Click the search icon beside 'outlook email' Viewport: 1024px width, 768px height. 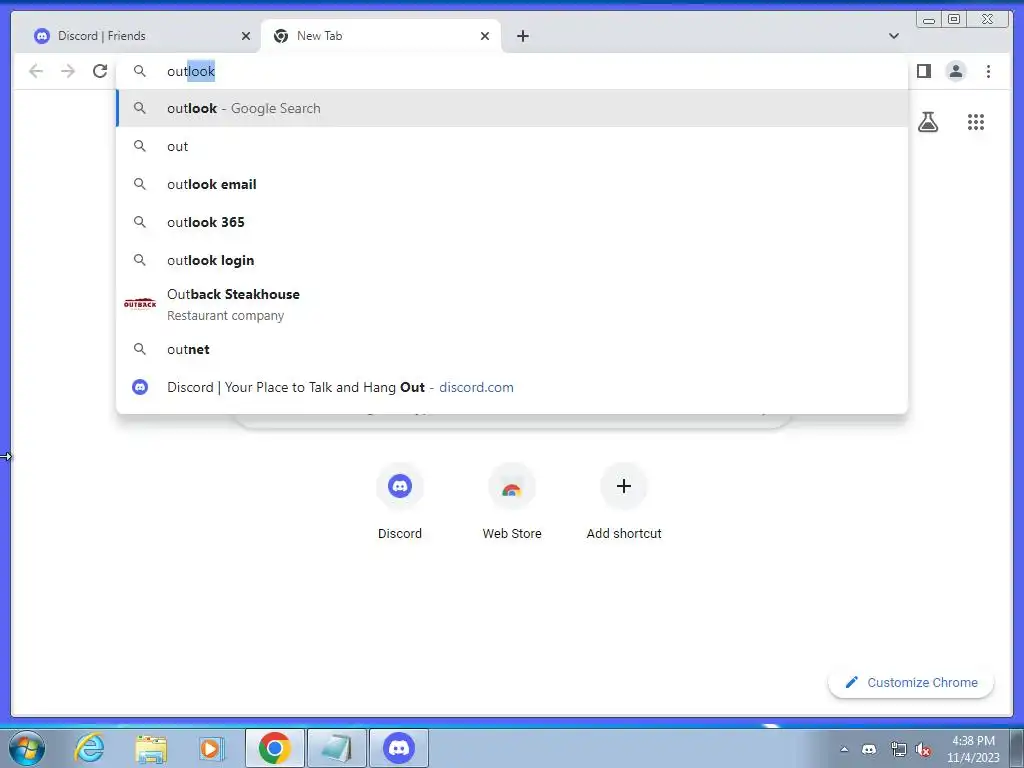[x=140, y=184]
